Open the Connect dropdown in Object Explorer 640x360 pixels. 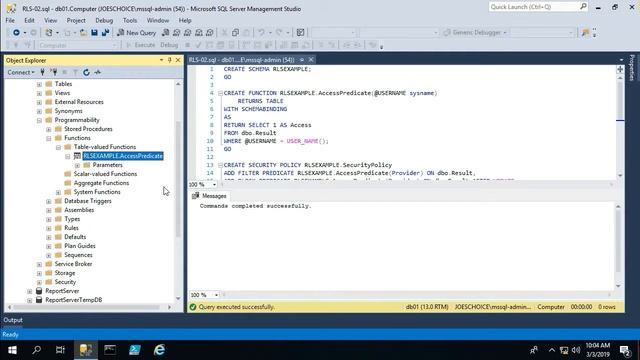[21, 72]
